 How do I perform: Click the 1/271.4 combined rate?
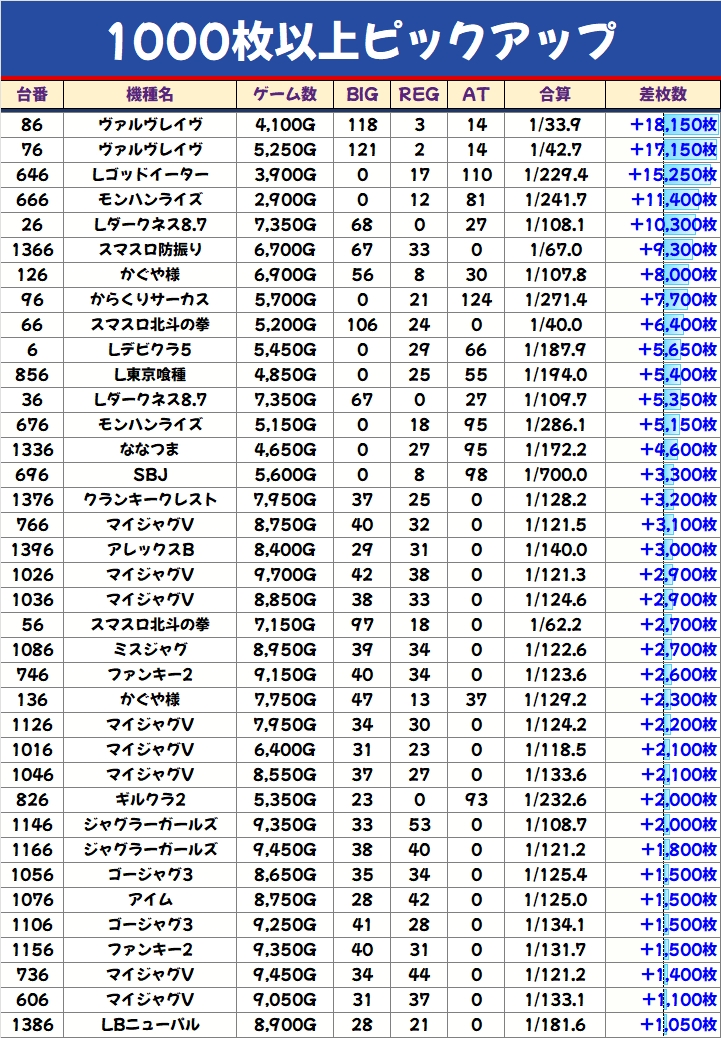click(x=555, y=300)
